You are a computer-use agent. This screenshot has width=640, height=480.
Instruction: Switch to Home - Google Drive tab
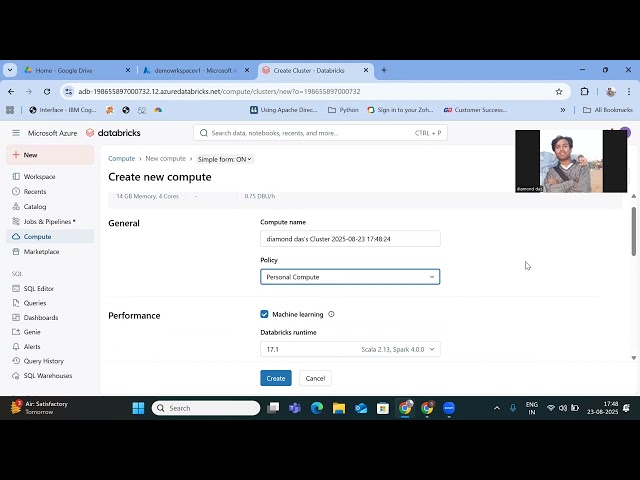[x=78, y=70]
